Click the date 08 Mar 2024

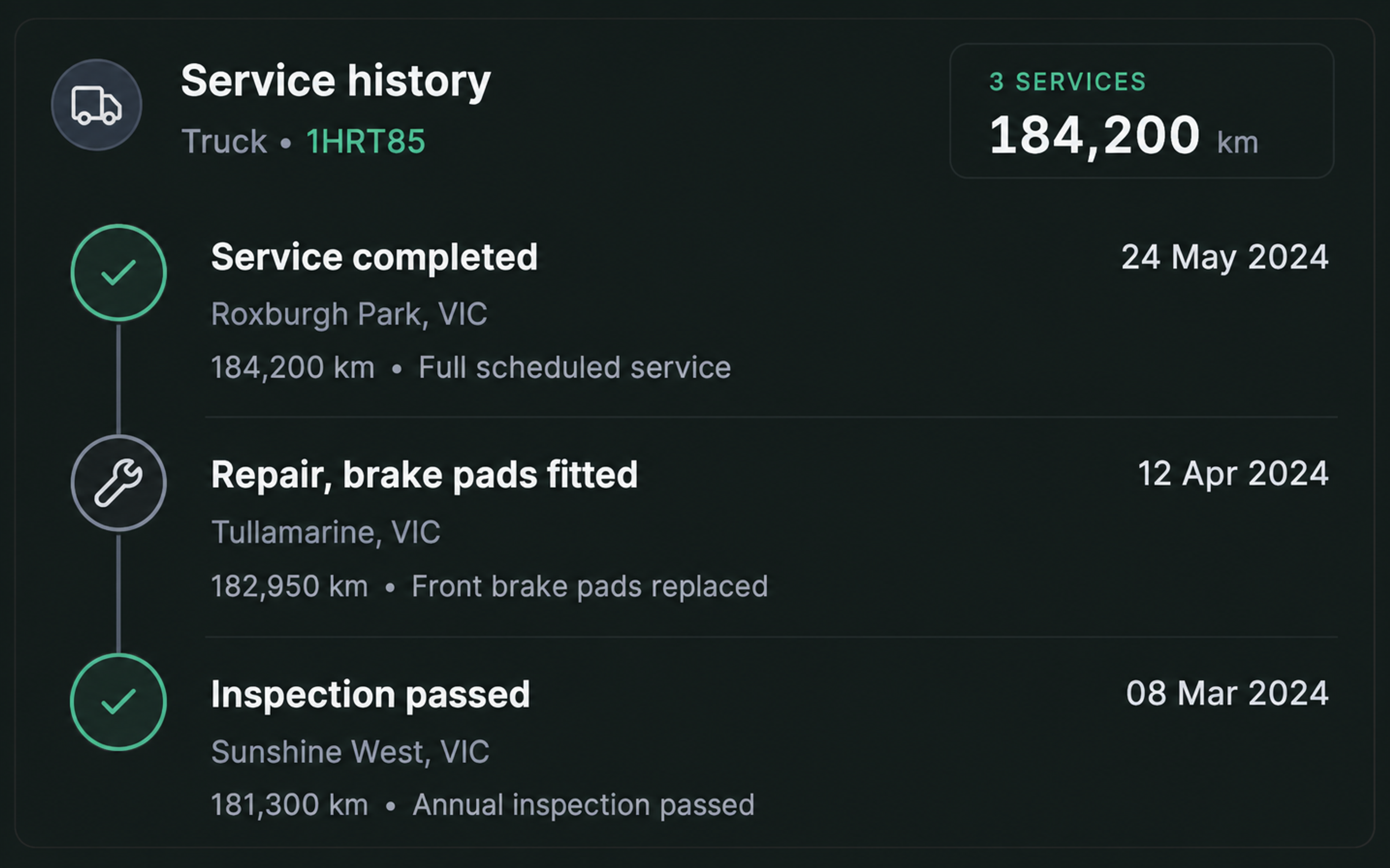[1227, 693]
